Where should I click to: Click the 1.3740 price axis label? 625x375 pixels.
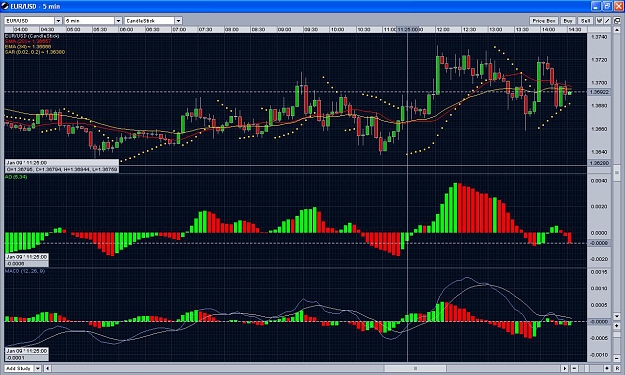coord(599,37)
